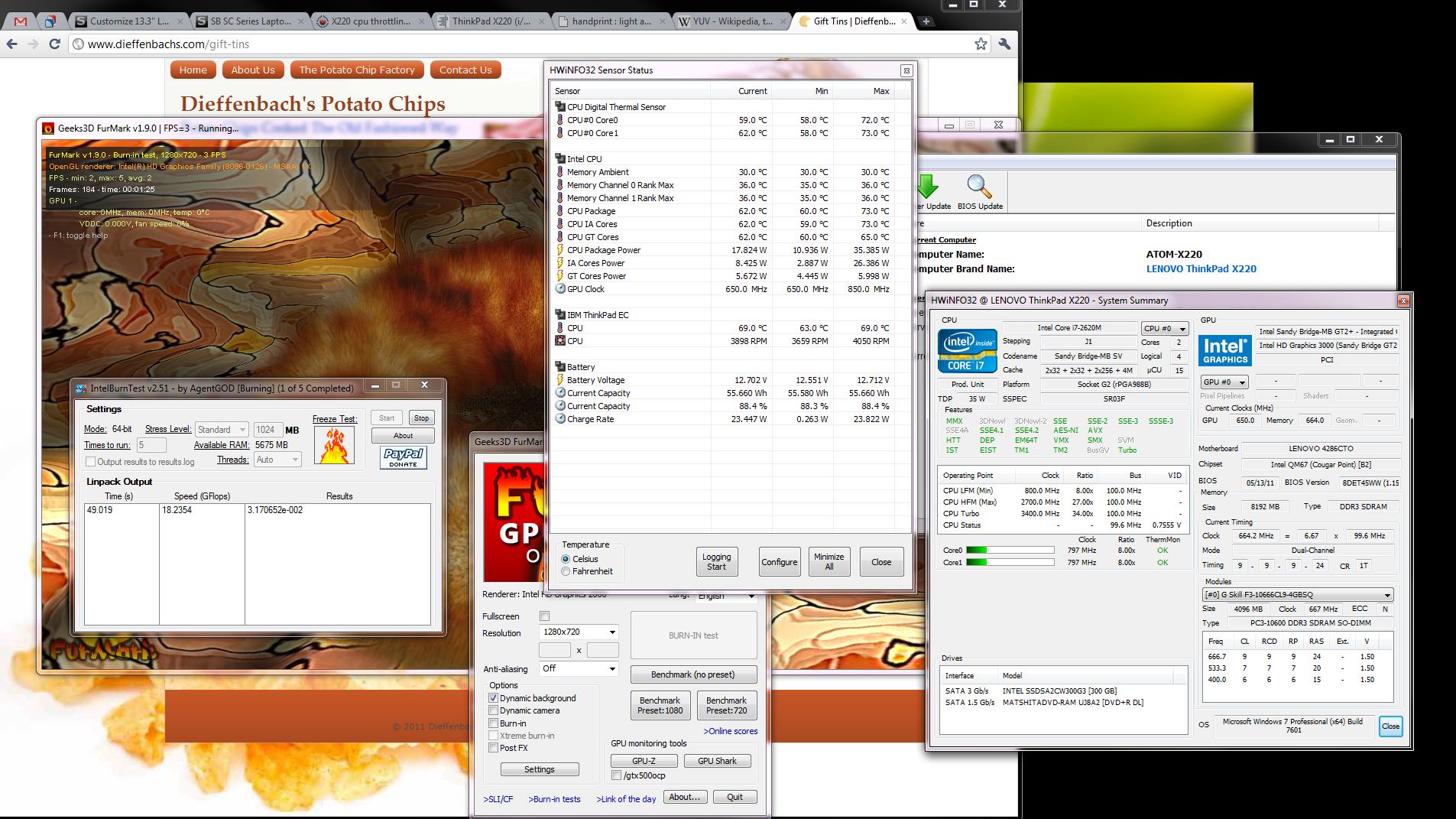Go back in Chrome browser

(11, 44)
